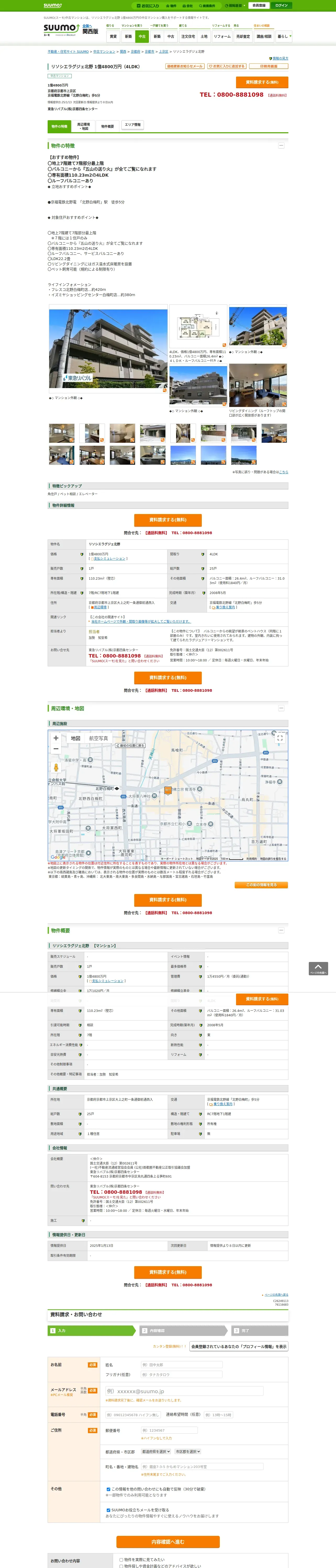336x1568 pixels.
Task: Open the 検索条件 header icon link
Action: 207,5
